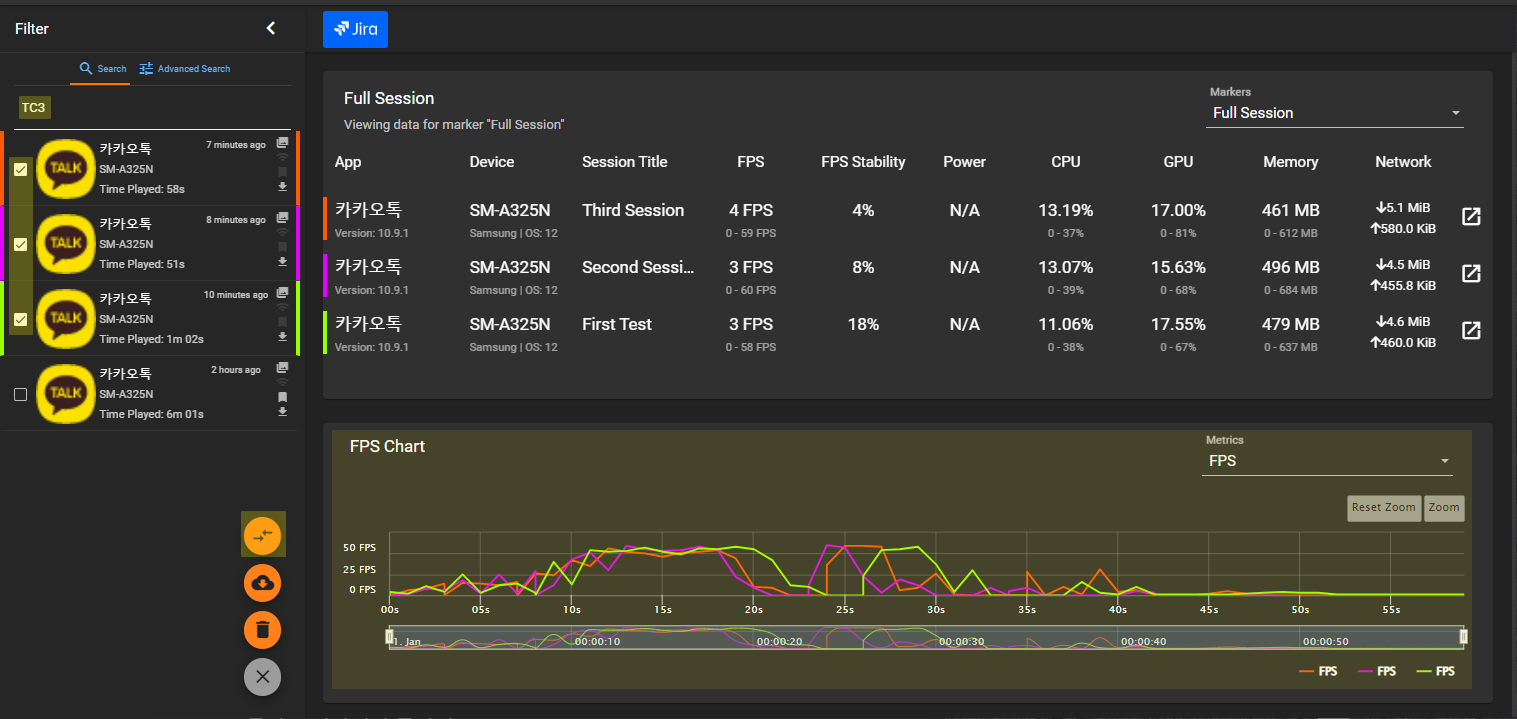The image size is (1517, 719).
Task: Open the Advanced Search tab
Action: pyautogui.click(x=185, y=69)
